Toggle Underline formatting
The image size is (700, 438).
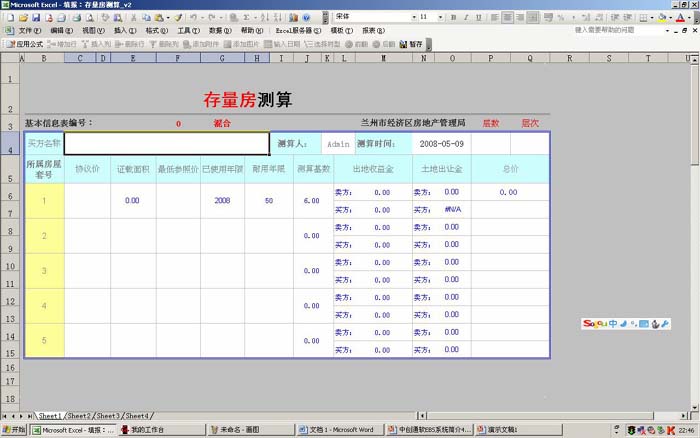point(480,17)
